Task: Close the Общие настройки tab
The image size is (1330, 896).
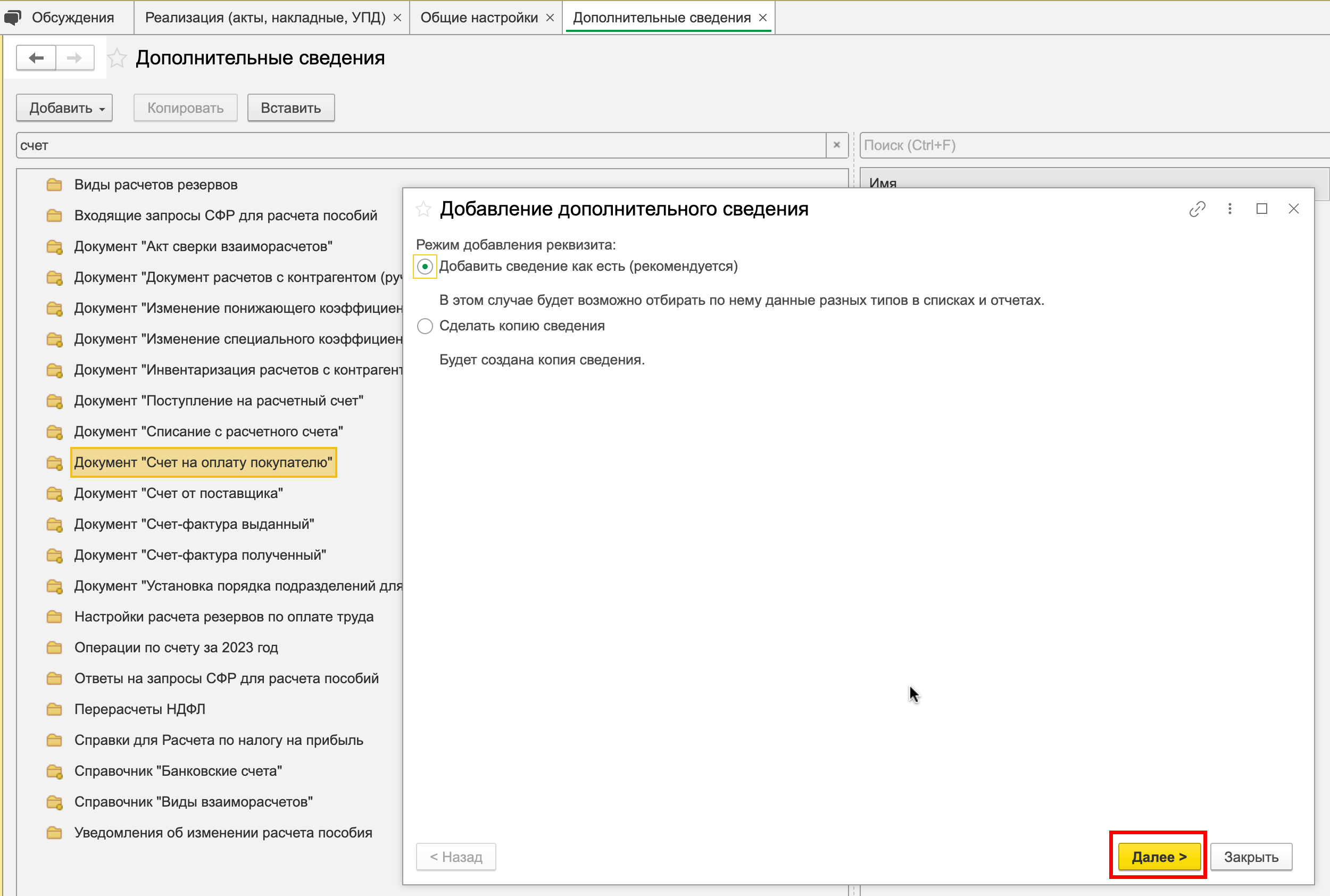Action: (x=550, y=18)
